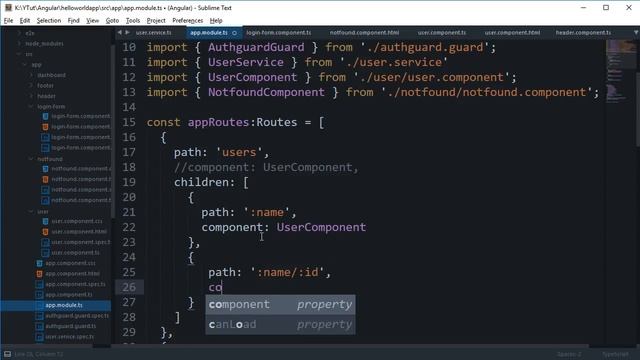The image size is (640, 360).
Task: Click the file icon of authguard.guard.ts
Action: [40, 326]
